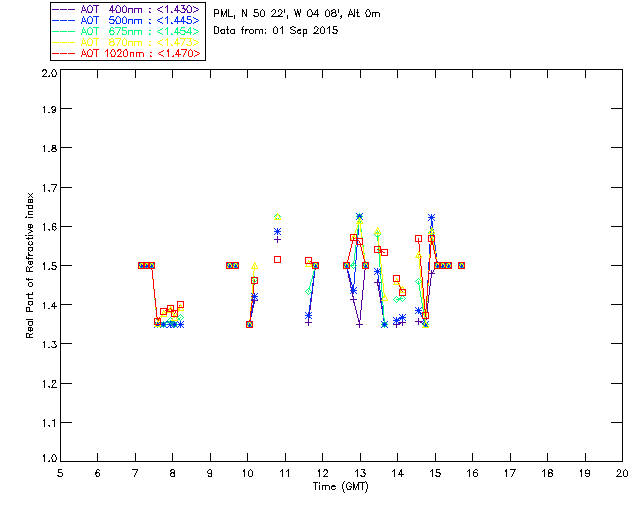Click the 'AOT 1020nm : <1.470>' legend entry
Viewport: 640px width, 512px height.
click(x=127, y=53)
